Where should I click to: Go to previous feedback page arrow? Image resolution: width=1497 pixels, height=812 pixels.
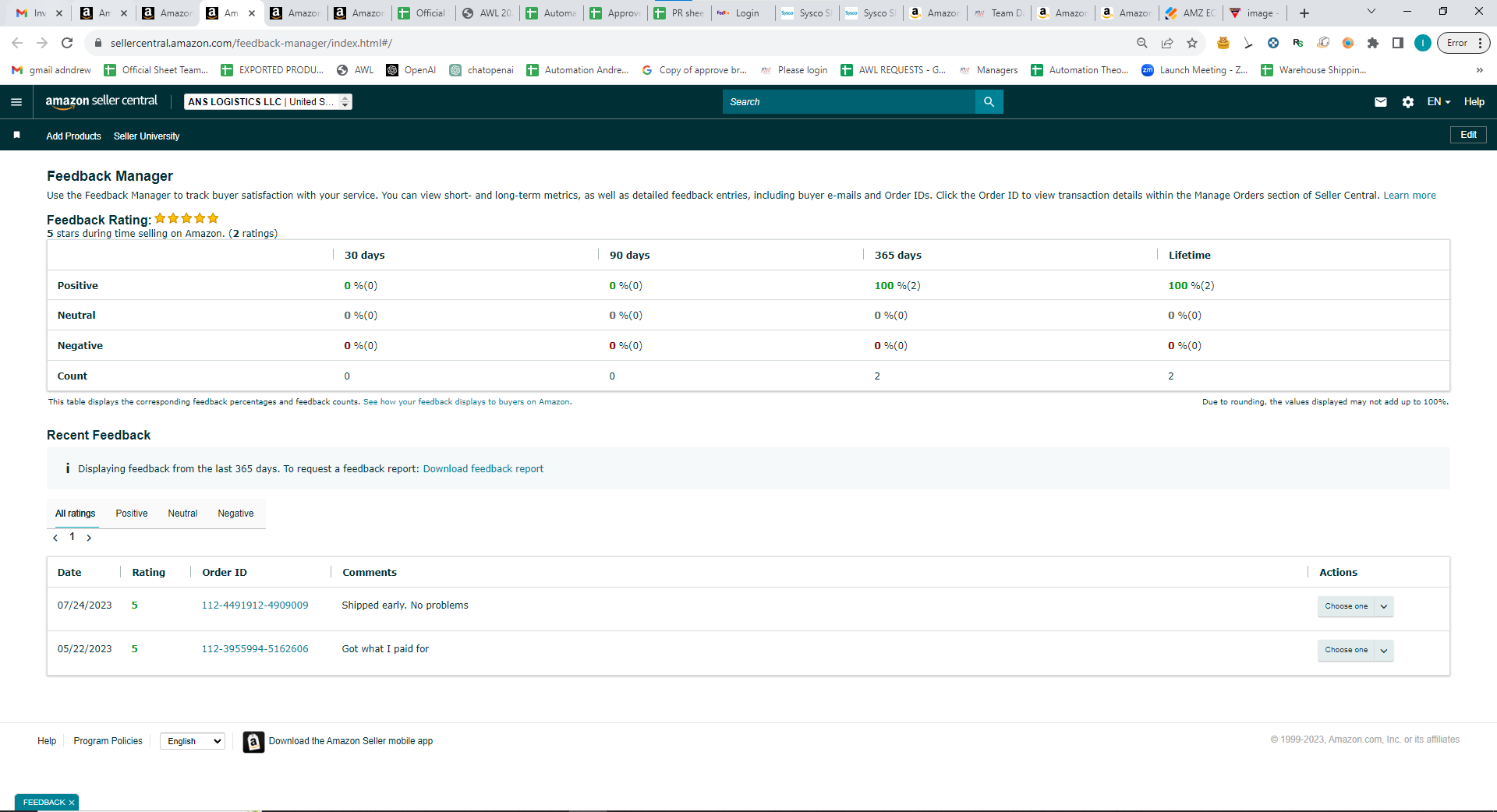point(55,538)
